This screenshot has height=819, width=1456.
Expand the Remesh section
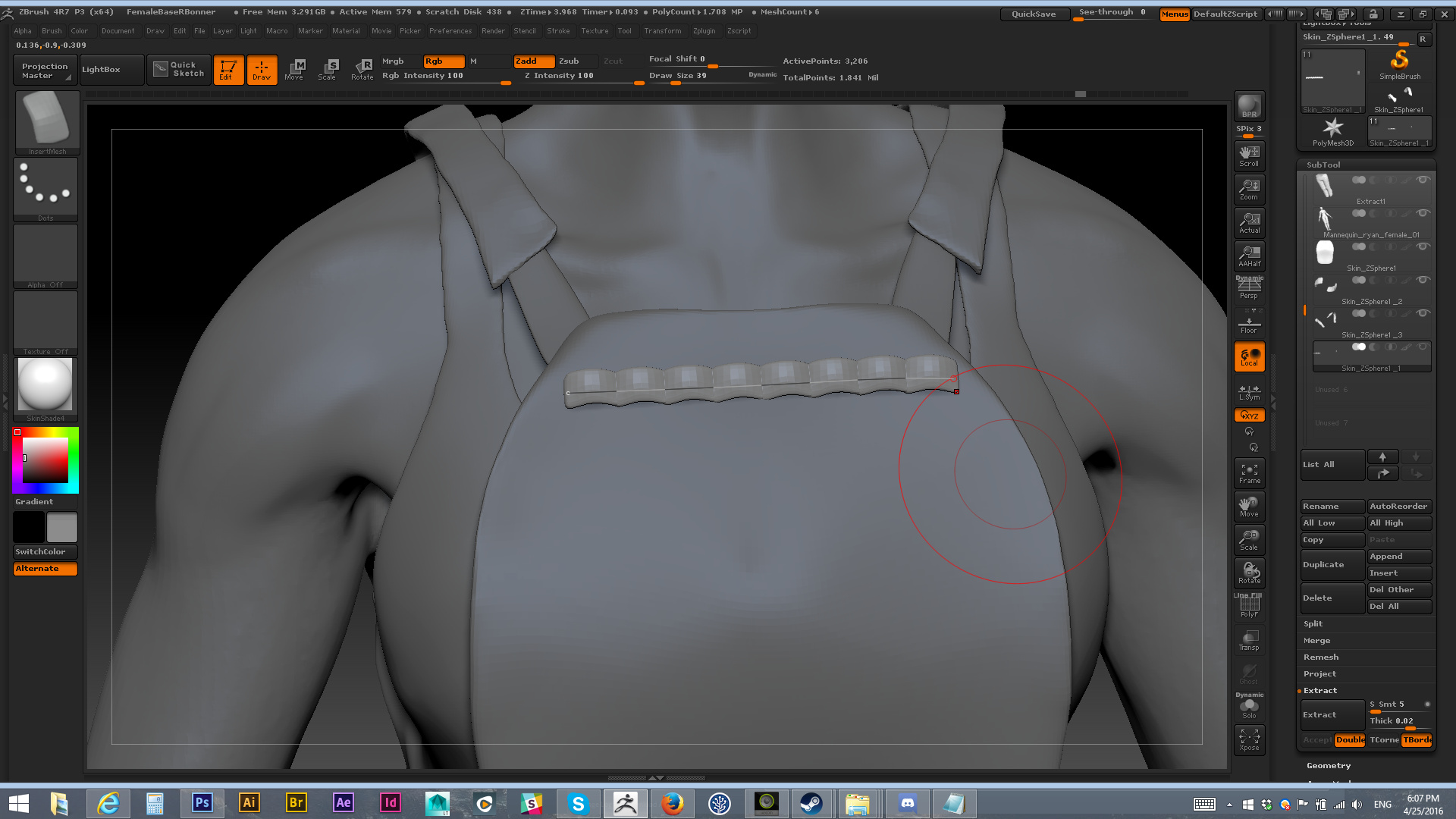pos(1321,657)
